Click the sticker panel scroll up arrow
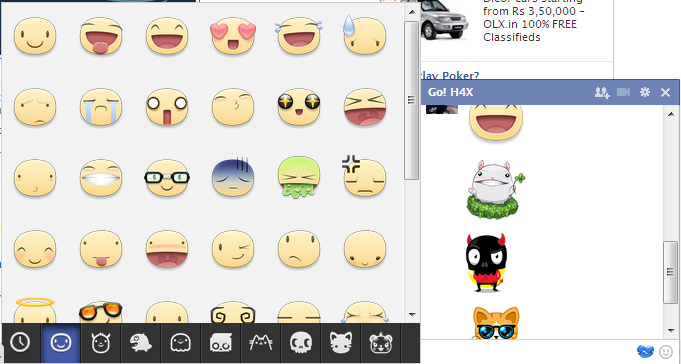The width and height of the screenshot is (681, 364). (411, 12)
